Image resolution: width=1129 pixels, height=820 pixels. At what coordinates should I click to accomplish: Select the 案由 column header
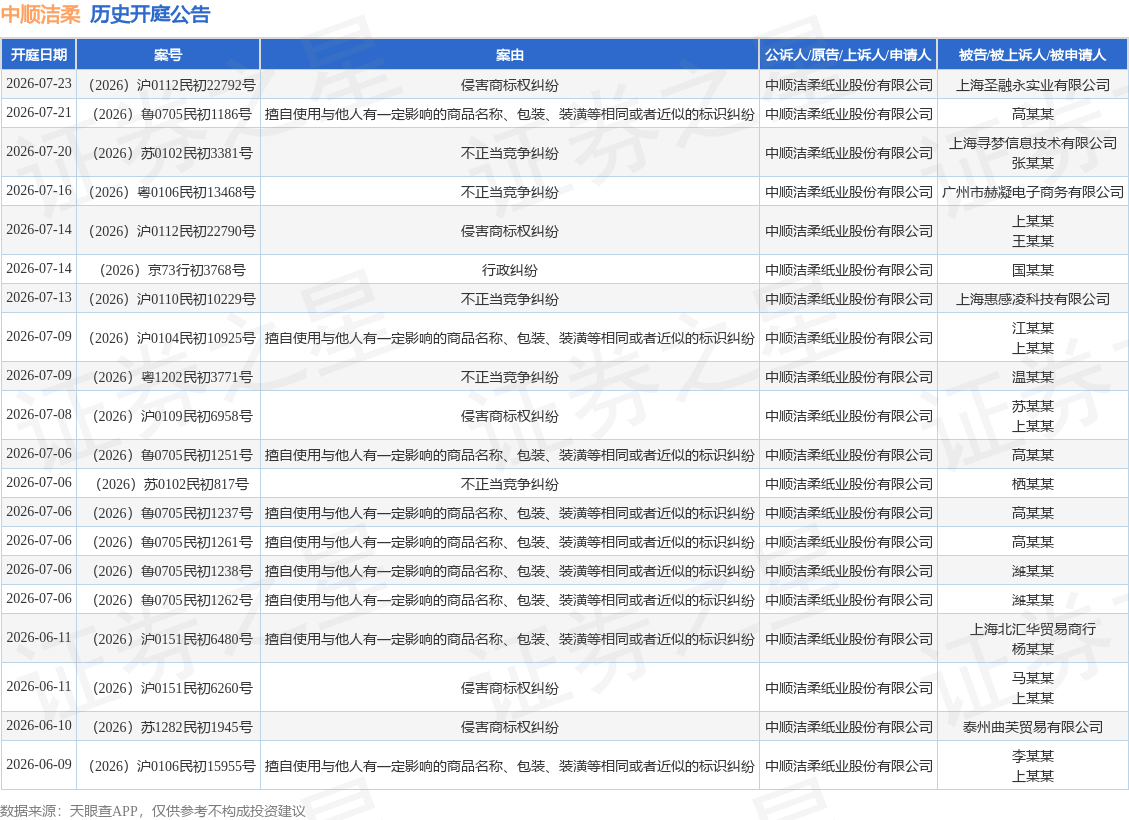point(510,55)
